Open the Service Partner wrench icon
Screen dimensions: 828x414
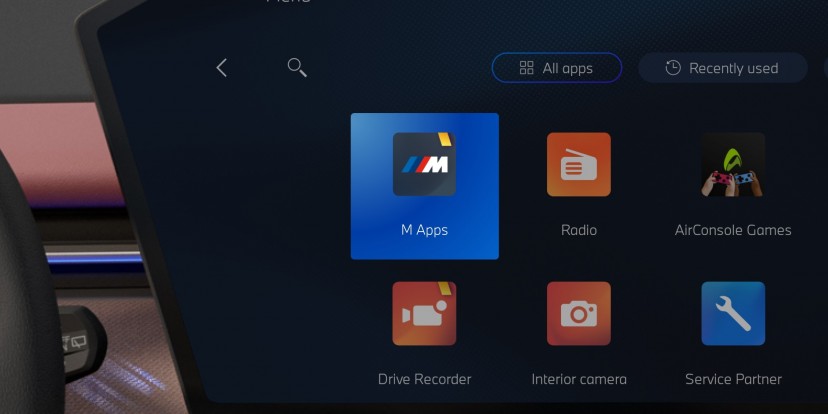pos(733,313)
